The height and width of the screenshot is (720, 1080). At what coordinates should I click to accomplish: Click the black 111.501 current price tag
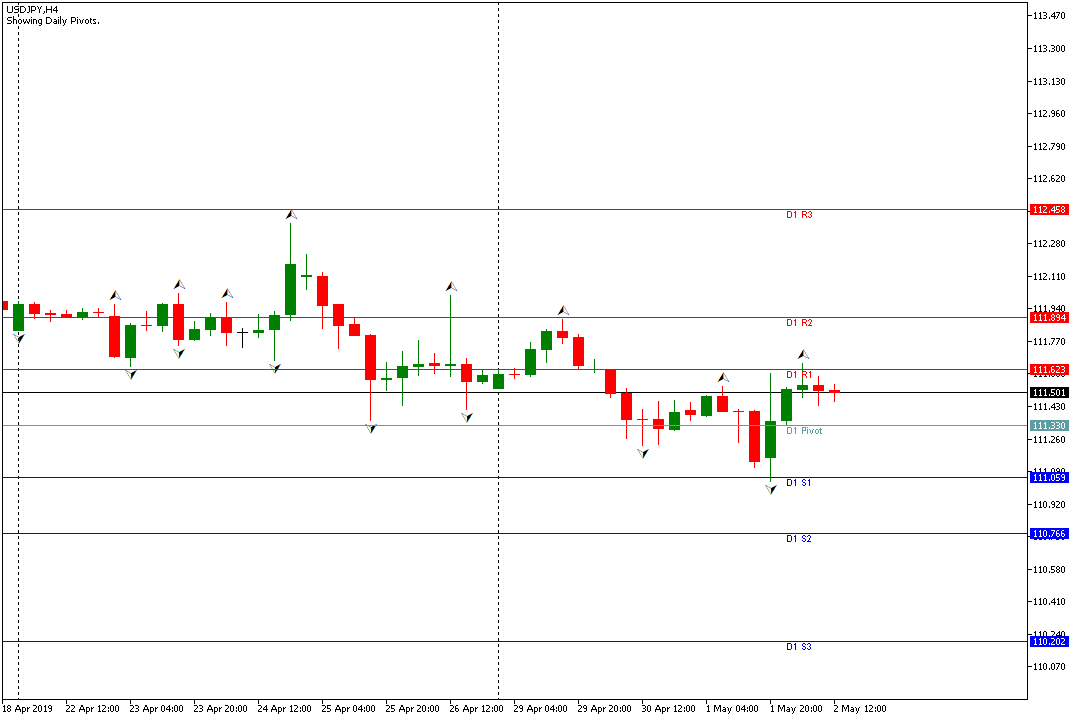[1050, 393]
